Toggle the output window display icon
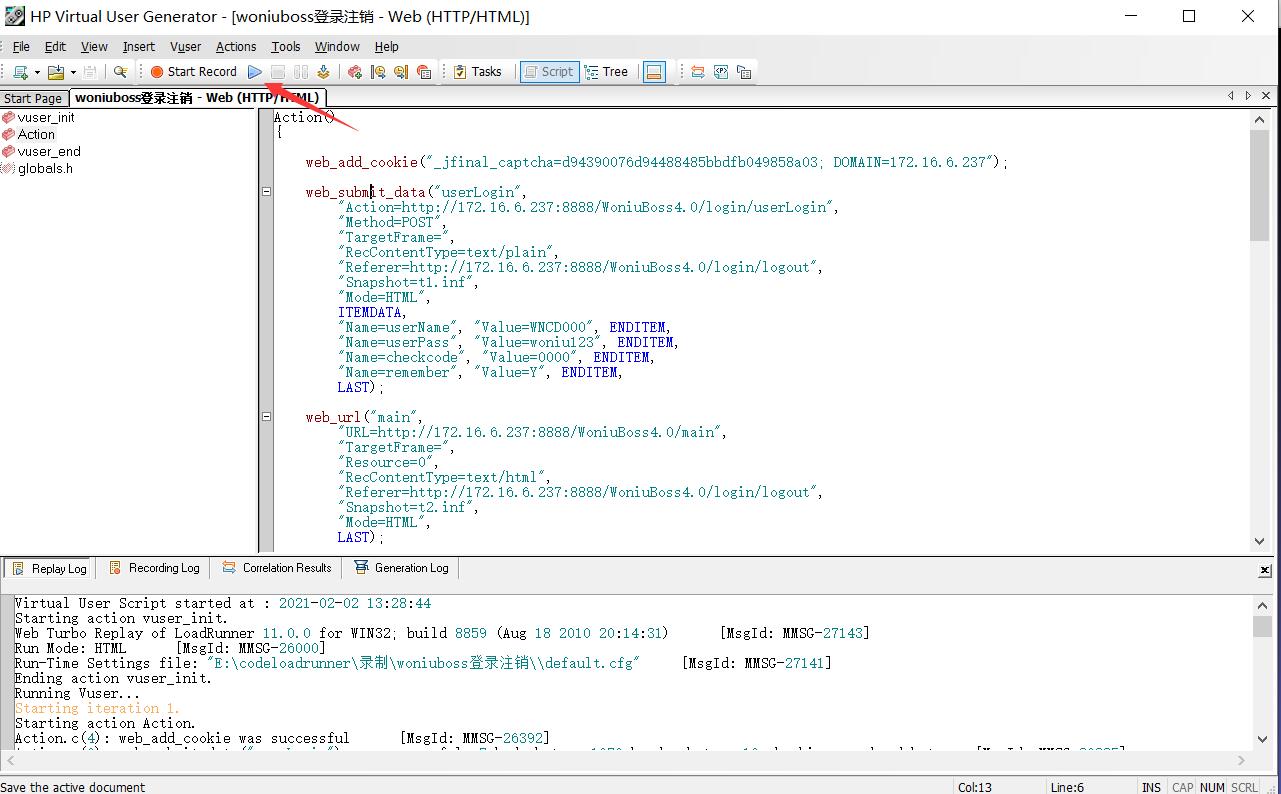The height and width of the screenshot is (794, 1281). [x=654, y=72]
